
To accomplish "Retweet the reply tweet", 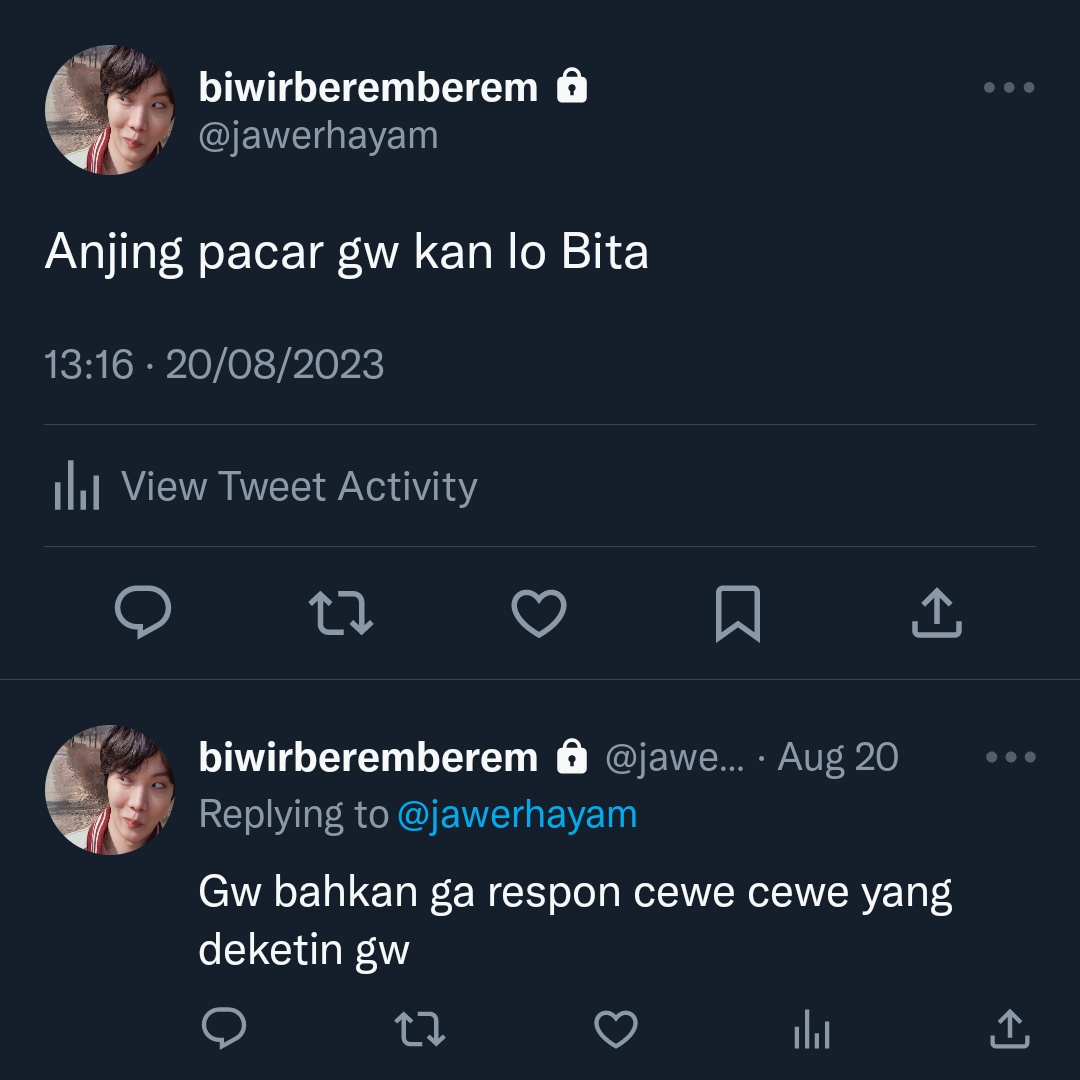I will pyautogui.click(x=419, y=1028).
